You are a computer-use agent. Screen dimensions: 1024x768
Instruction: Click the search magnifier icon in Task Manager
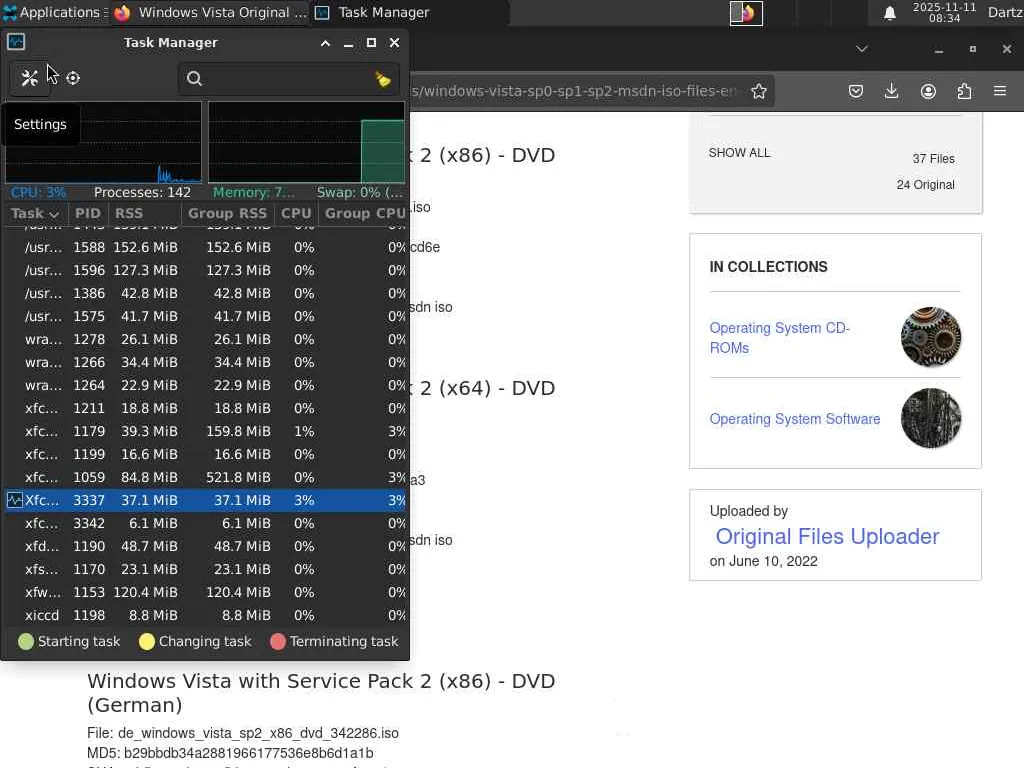[x=194, y=79]
